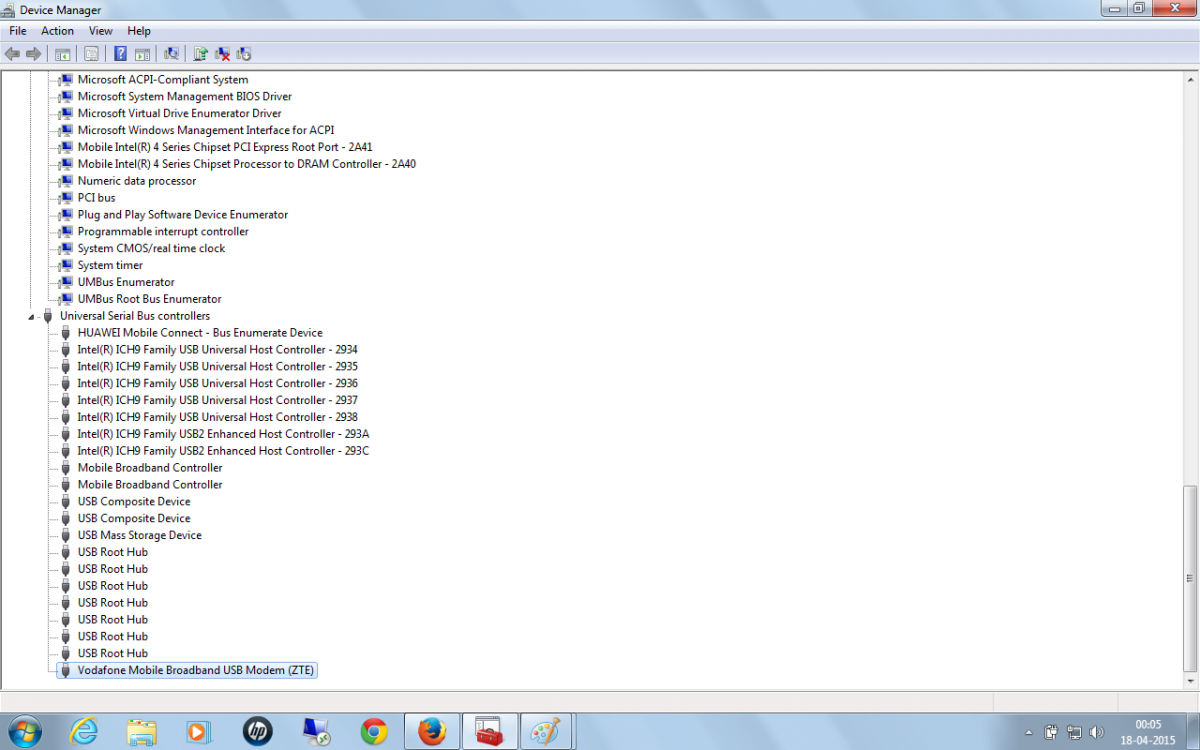Open the Properties toolbar icon
The image size is (1200, 750).
point(92,53)
